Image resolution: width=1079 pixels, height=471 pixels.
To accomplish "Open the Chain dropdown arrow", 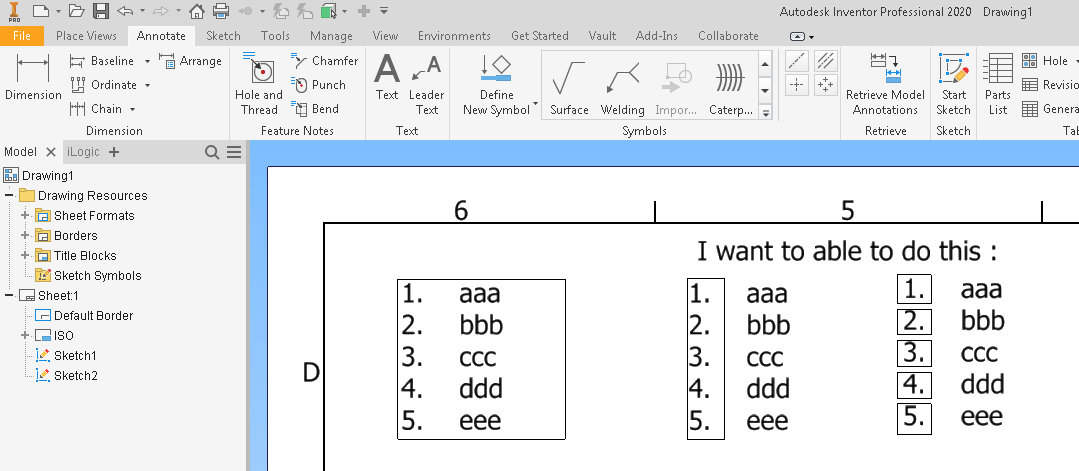I will click(132, 109).
